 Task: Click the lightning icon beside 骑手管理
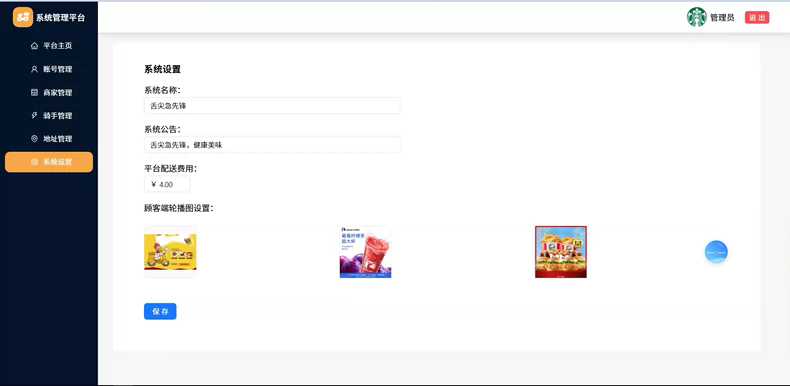[34, 115]
